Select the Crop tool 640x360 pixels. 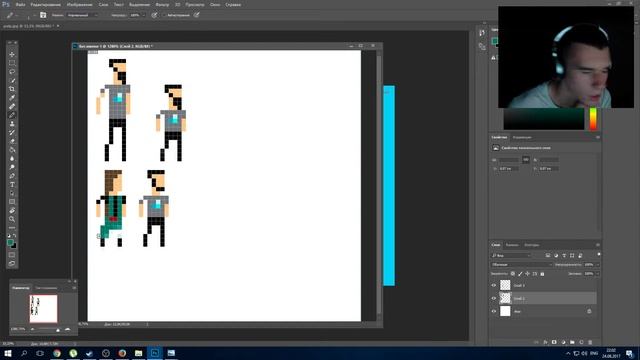[x=12, y=89]
